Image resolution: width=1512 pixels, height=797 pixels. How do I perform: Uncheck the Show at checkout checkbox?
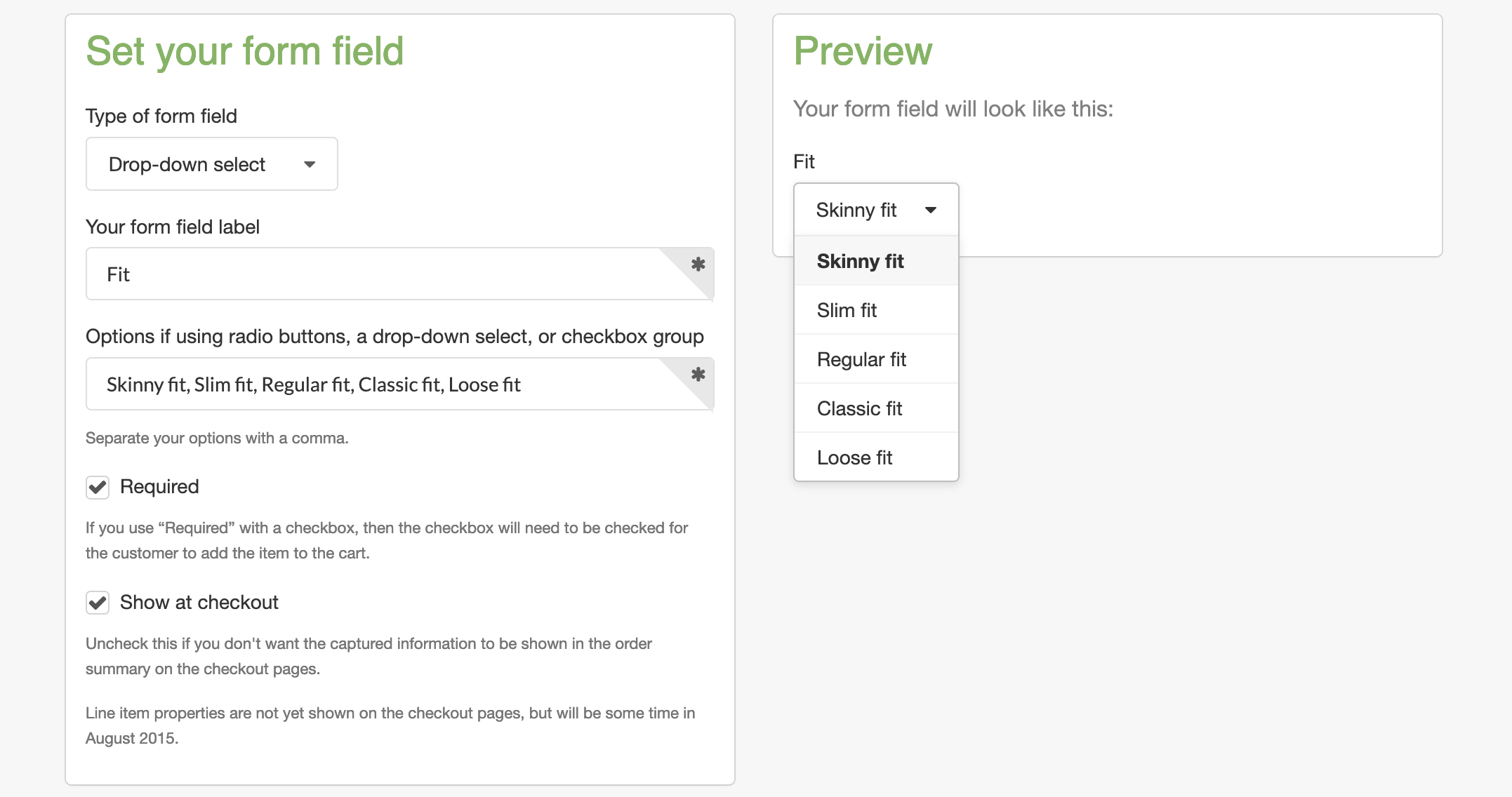(x=98, y=603)
